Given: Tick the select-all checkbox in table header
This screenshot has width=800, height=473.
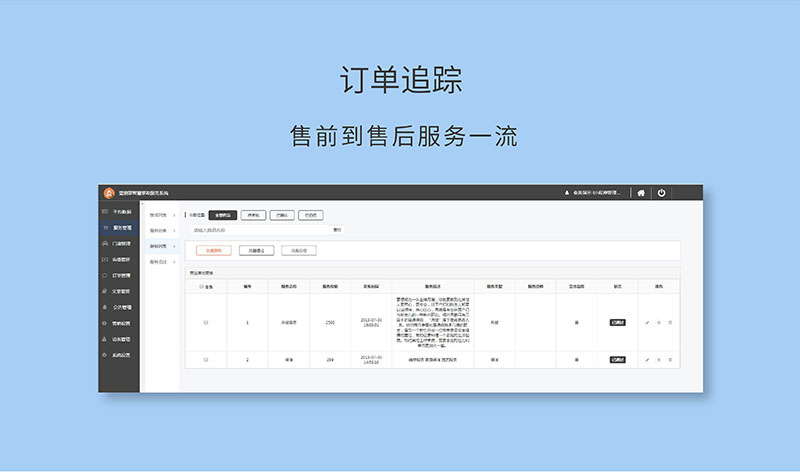Looking at the screenshot, I should [x=202, y=287].
